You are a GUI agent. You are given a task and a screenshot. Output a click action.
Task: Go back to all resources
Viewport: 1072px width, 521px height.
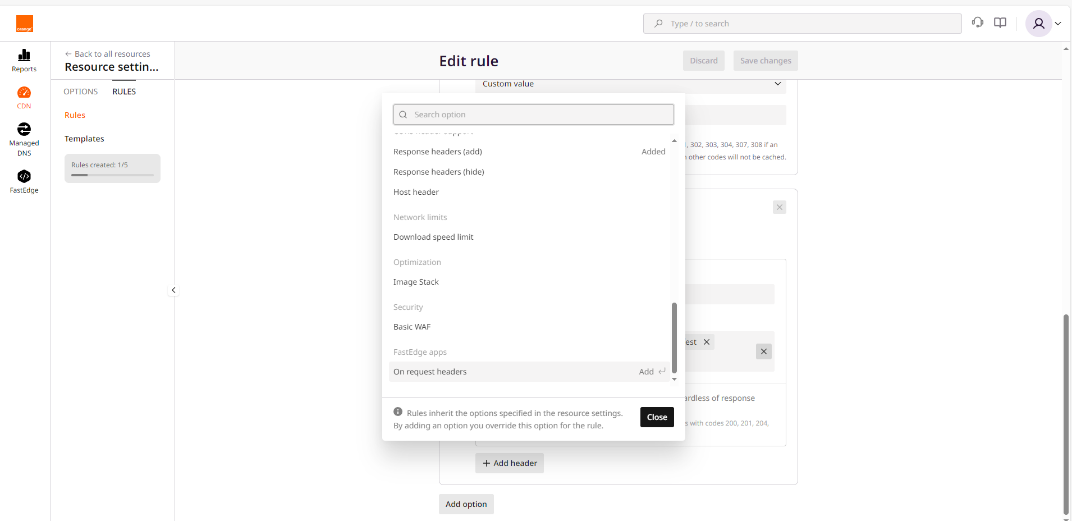107,54
